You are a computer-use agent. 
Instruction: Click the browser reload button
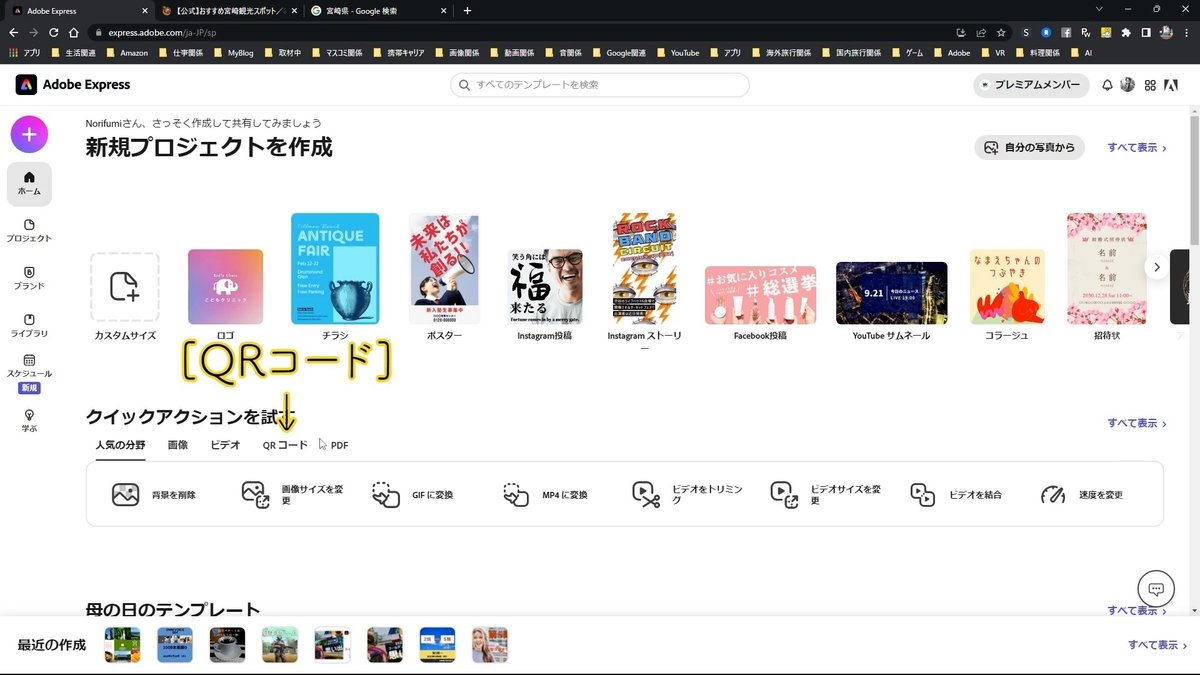click(x=54, y=32)
